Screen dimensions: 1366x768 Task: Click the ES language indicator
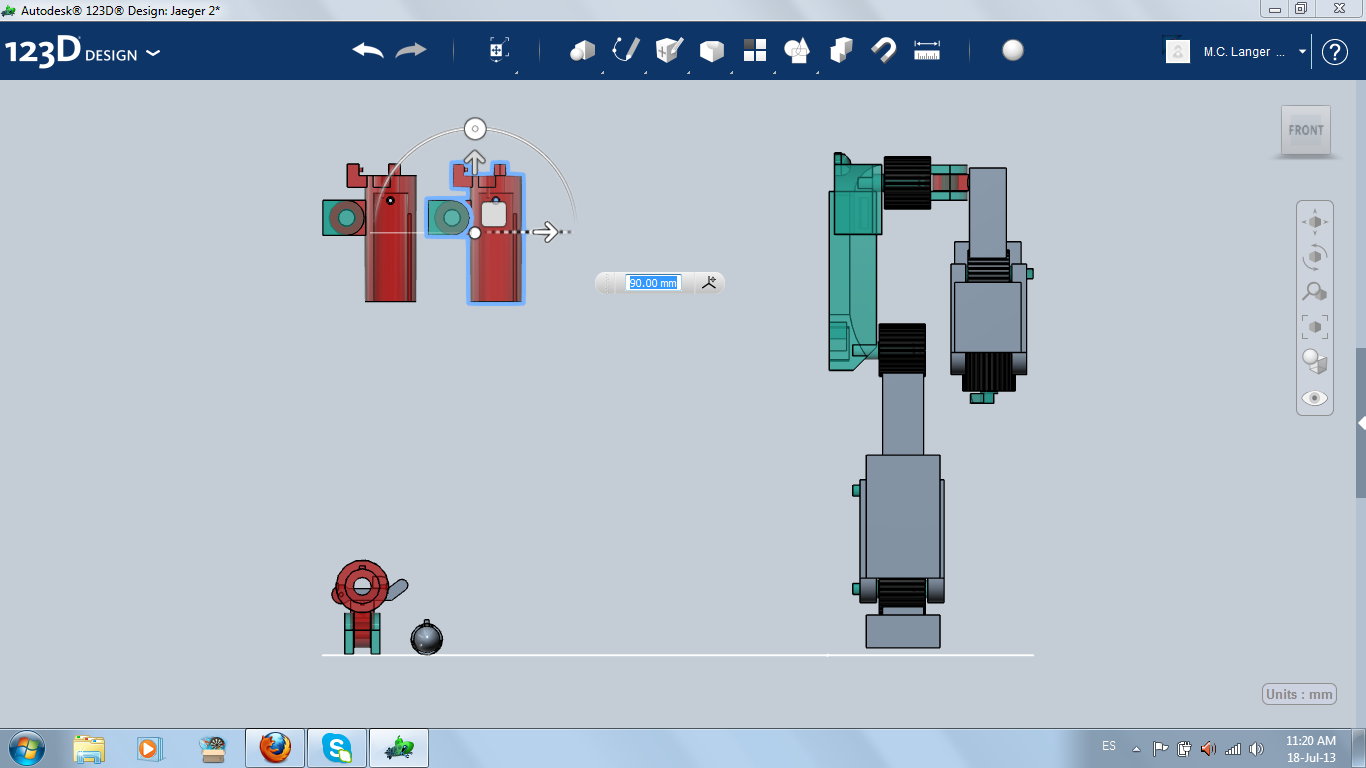coord(1109,746)
